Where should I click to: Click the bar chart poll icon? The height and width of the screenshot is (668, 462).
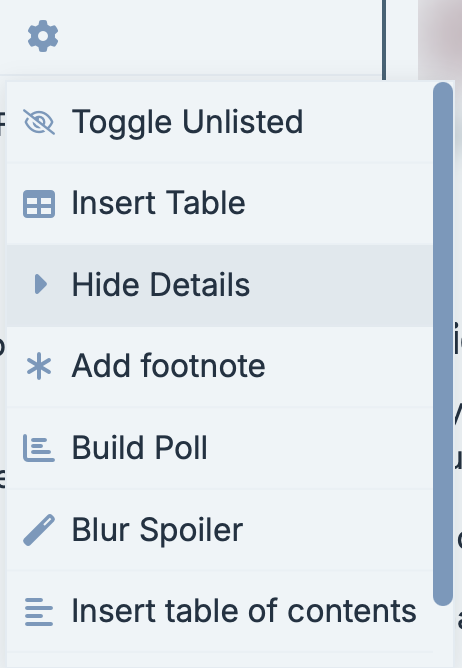39,448
